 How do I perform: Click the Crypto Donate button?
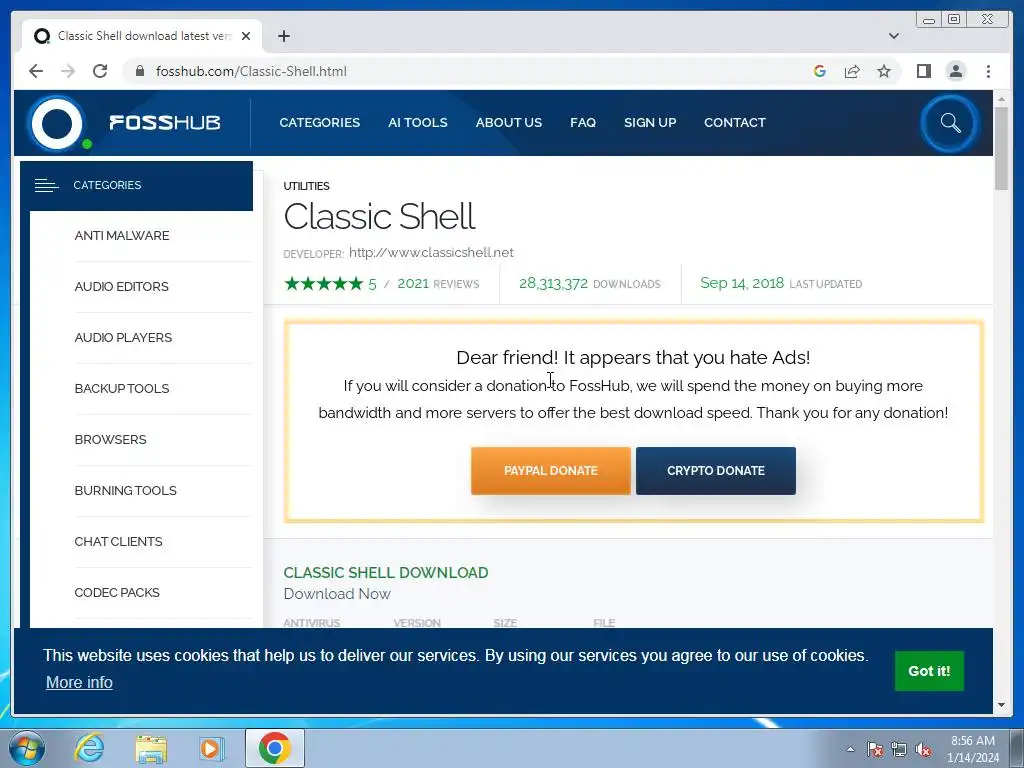pos(716,471)
